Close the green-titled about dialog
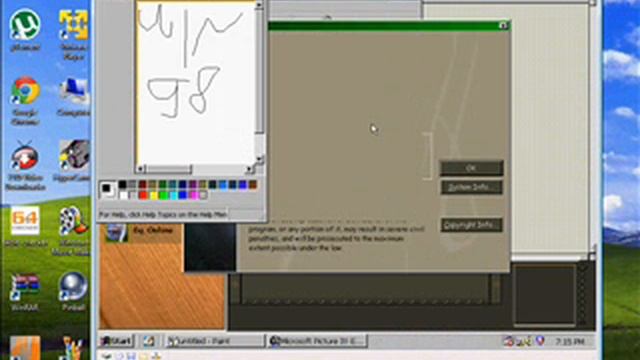 pyautogui.click(x=503, y=25)
